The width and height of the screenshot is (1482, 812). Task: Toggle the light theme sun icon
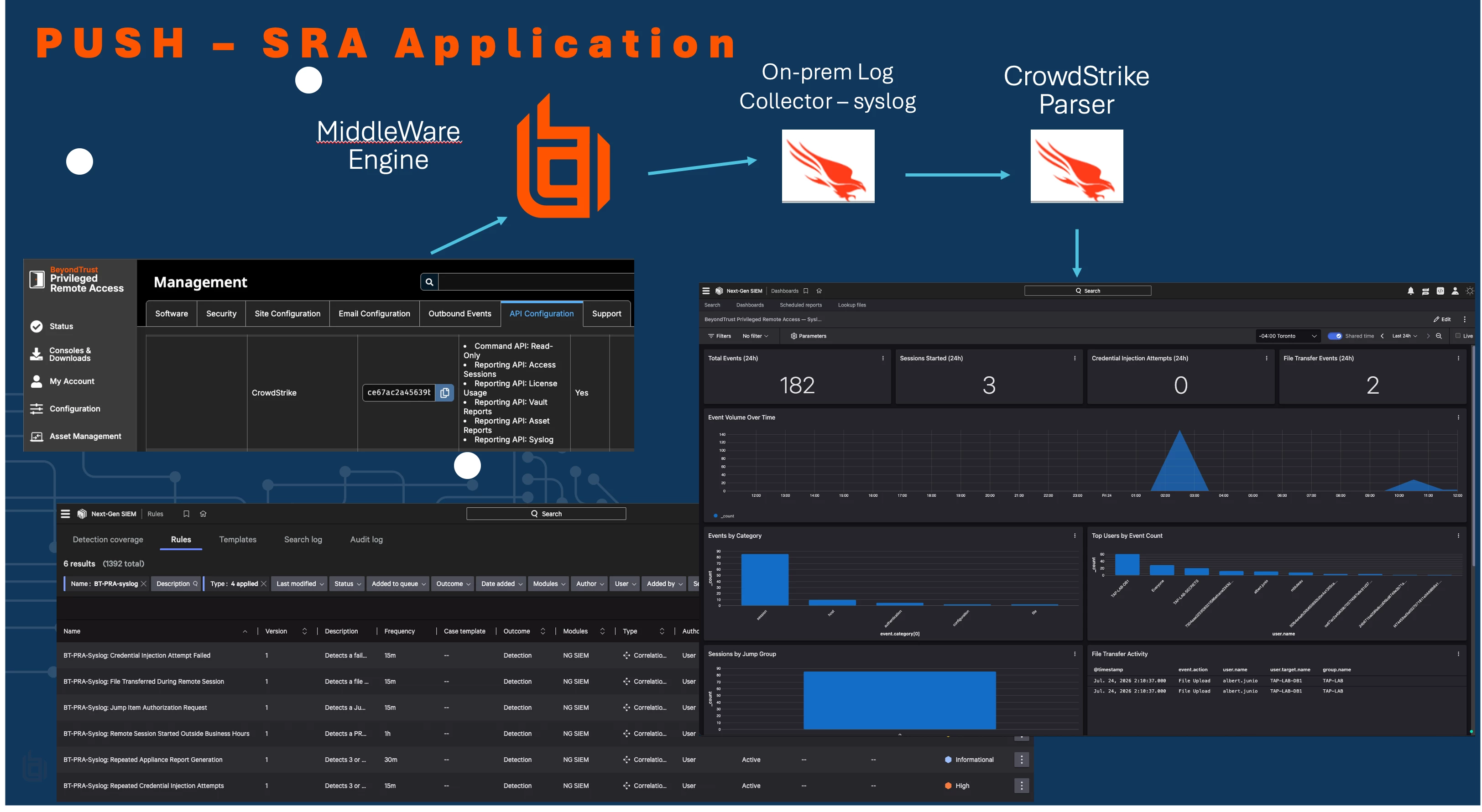[x=1470, y=291]
